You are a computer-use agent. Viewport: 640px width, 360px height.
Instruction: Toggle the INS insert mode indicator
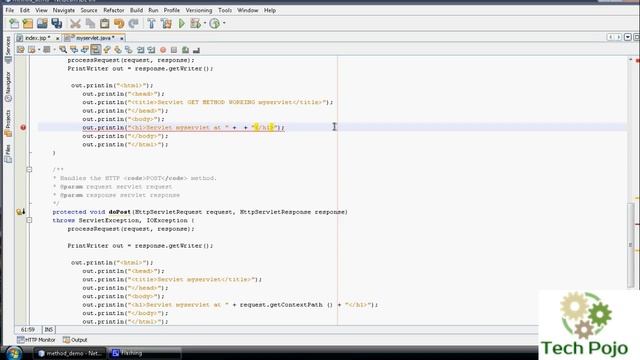click(x=49, y=329)
